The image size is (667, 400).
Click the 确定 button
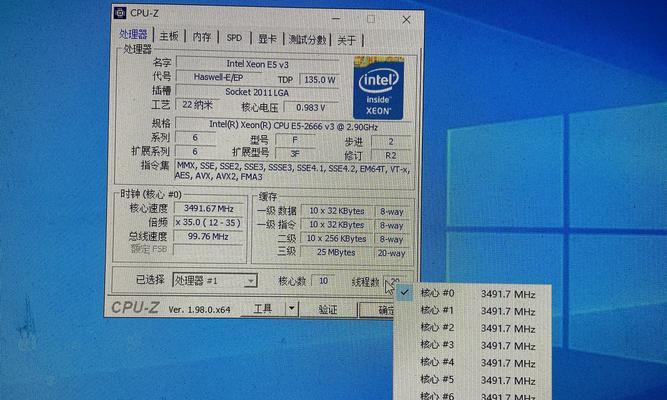coord(376,310)
